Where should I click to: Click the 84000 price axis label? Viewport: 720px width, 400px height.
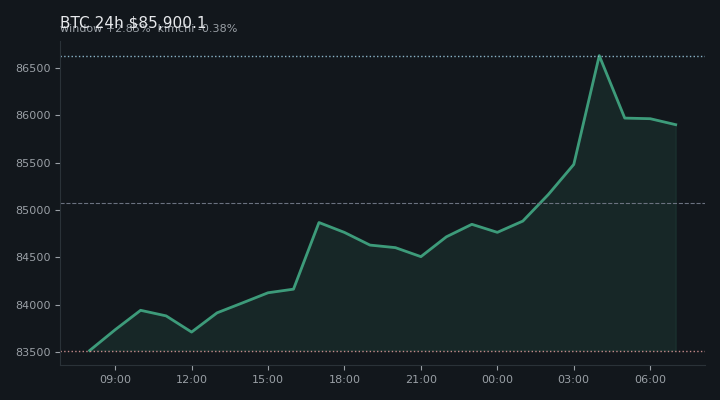click(x=33, y=305)
